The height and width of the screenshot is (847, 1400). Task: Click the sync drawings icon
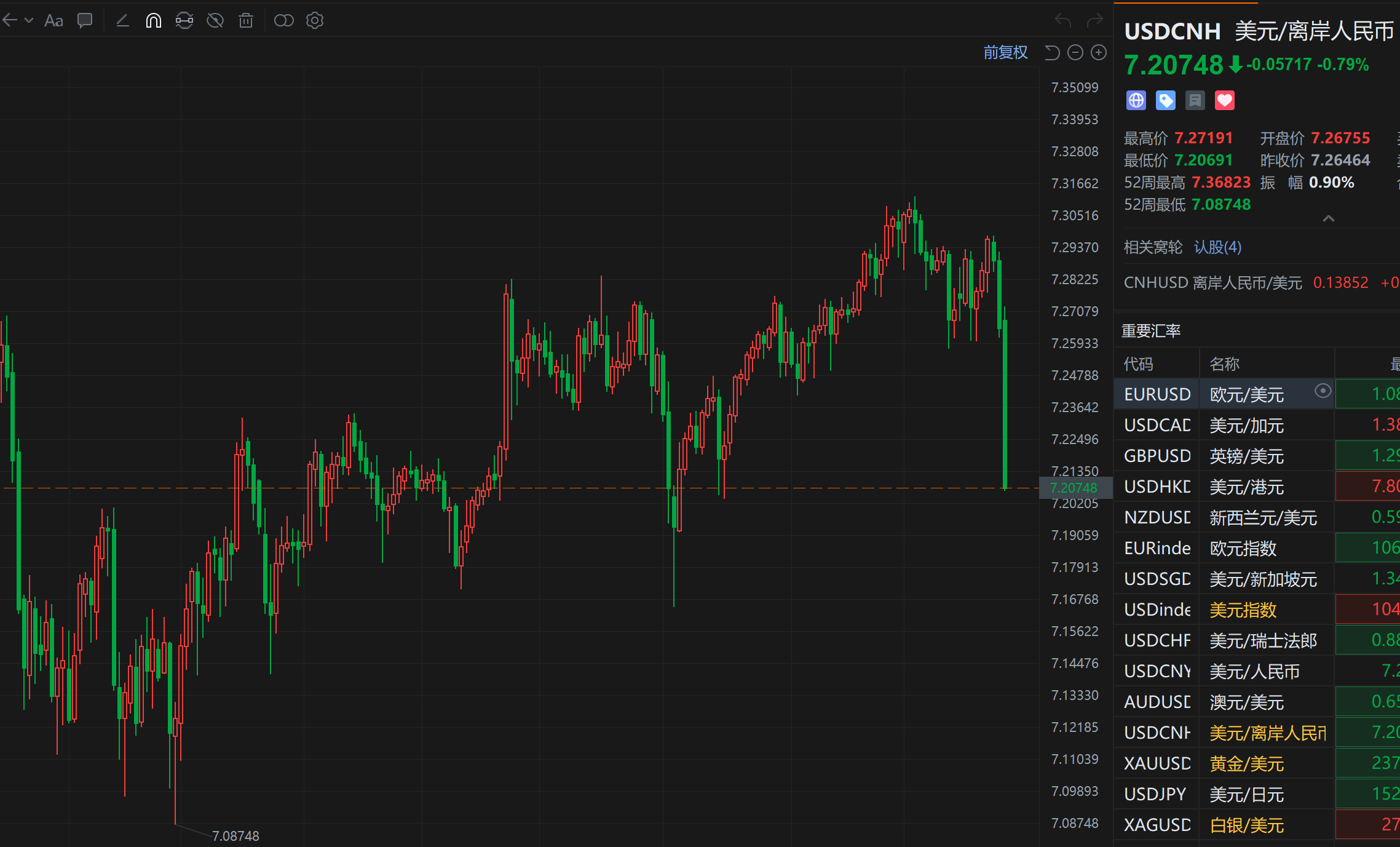[x=184, y=21]
